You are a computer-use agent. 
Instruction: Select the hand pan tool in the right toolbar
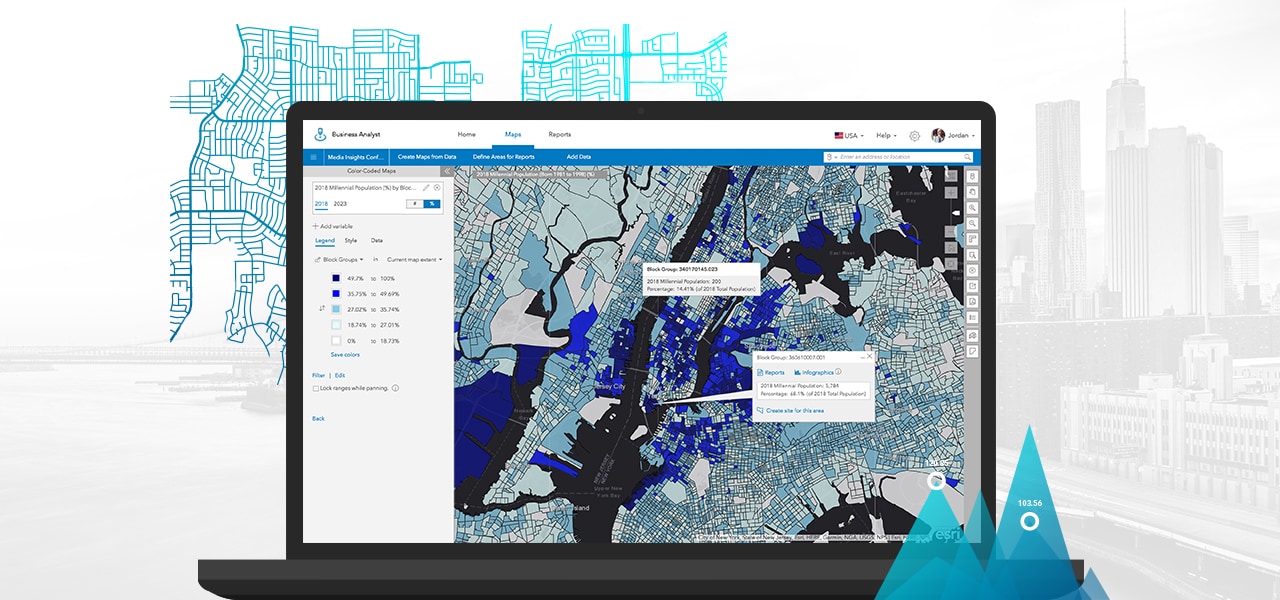[972, 192]
